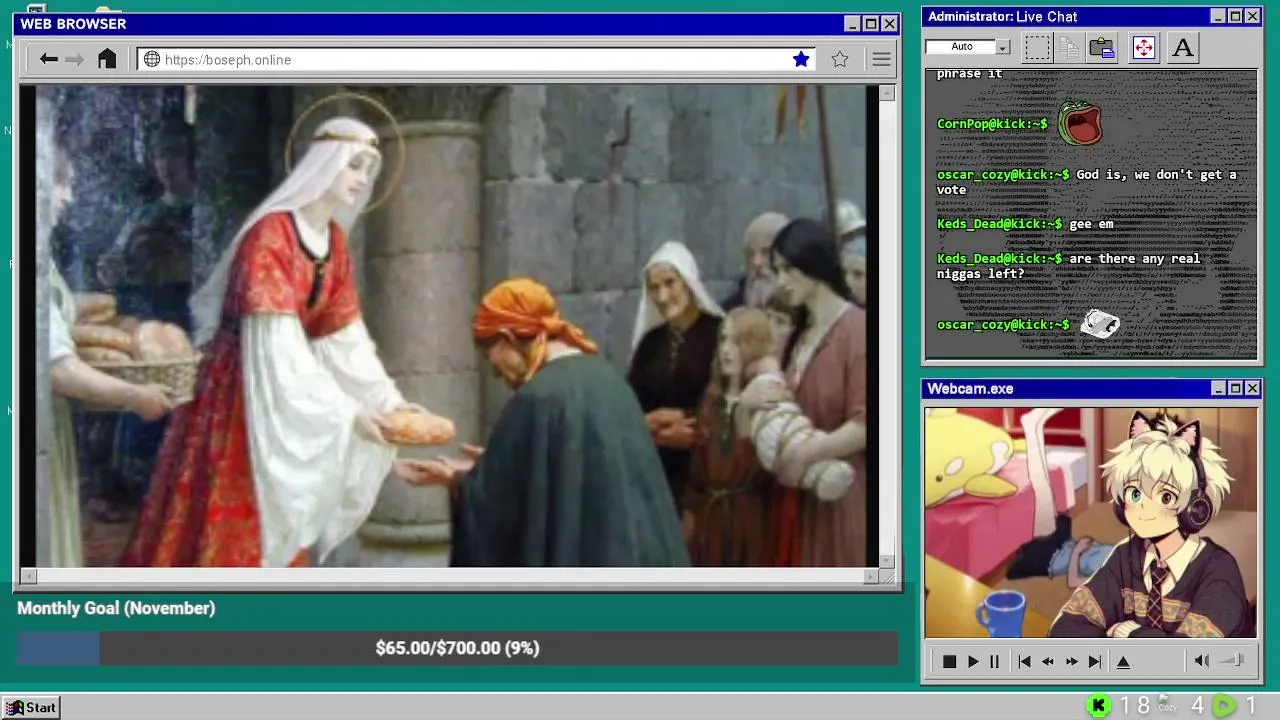Viewport: 1280px width, 720px height.
Task: Select the dashed marquee selection tool in Live Chat
Action: pos(1037,47)
